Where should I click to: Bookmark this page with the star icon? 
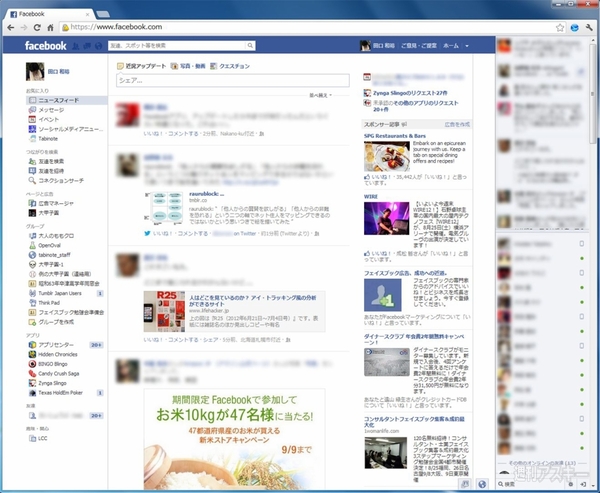coord(560,27)
